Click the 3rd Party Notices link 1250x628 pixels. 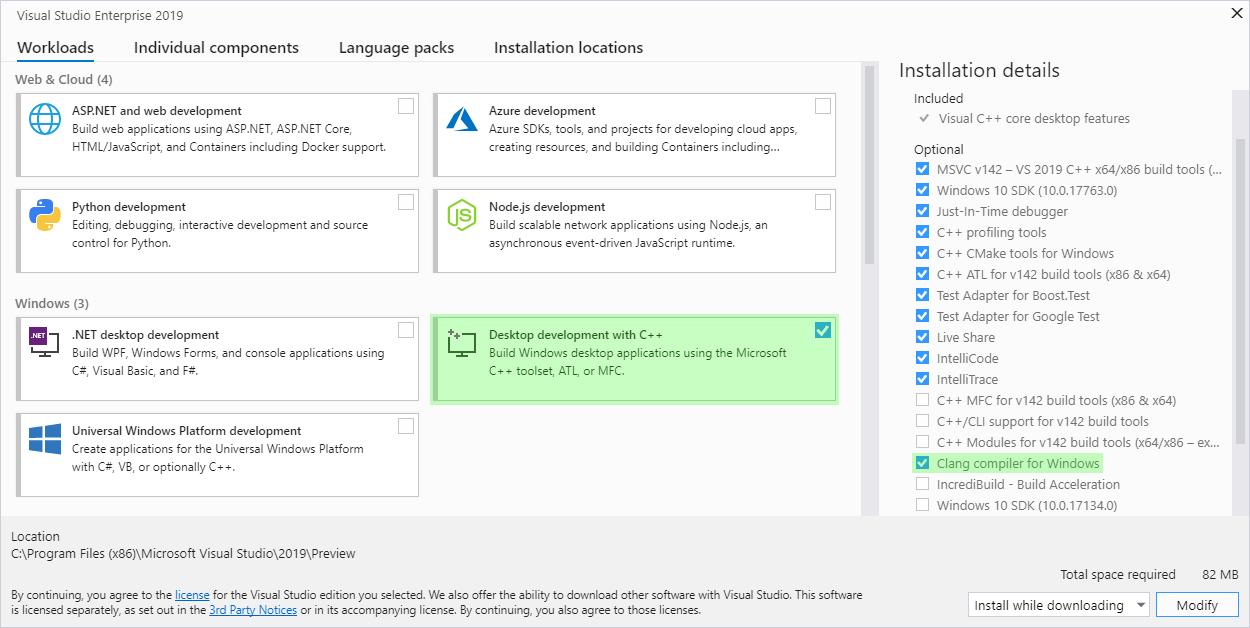(253, 610)
